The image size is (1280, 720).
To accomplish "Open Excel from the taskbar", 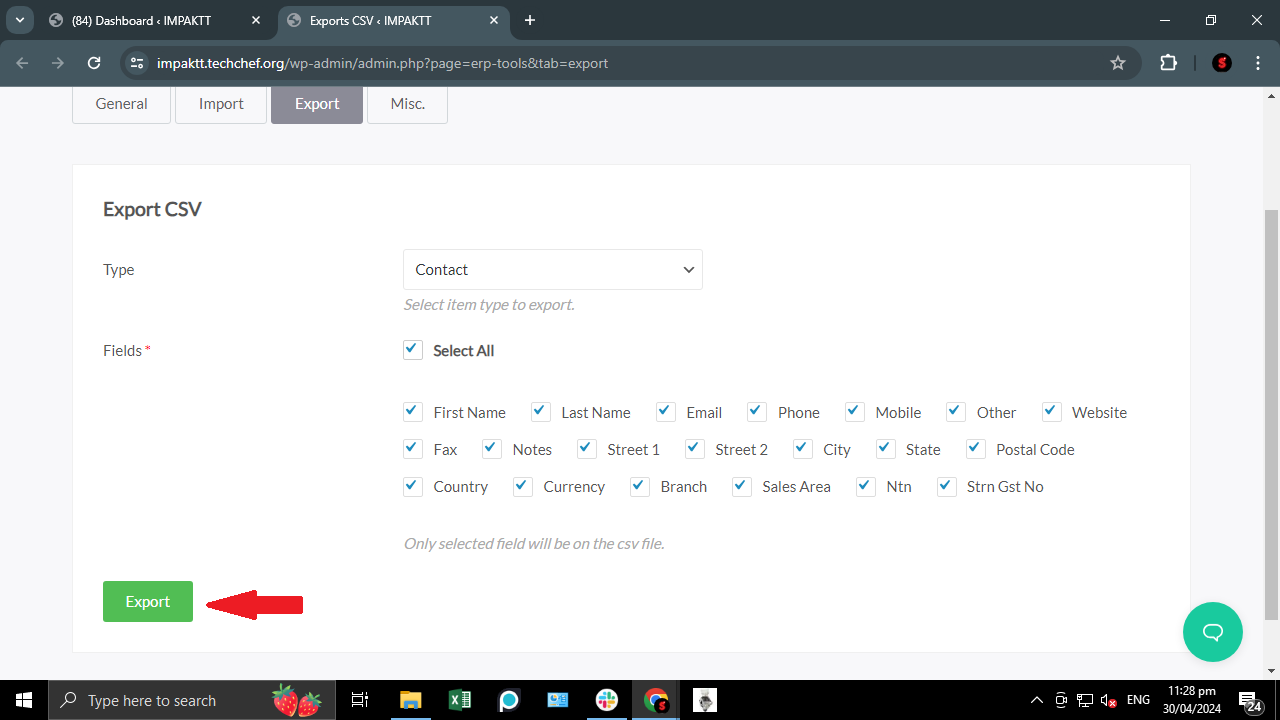I will coord(459,700).
